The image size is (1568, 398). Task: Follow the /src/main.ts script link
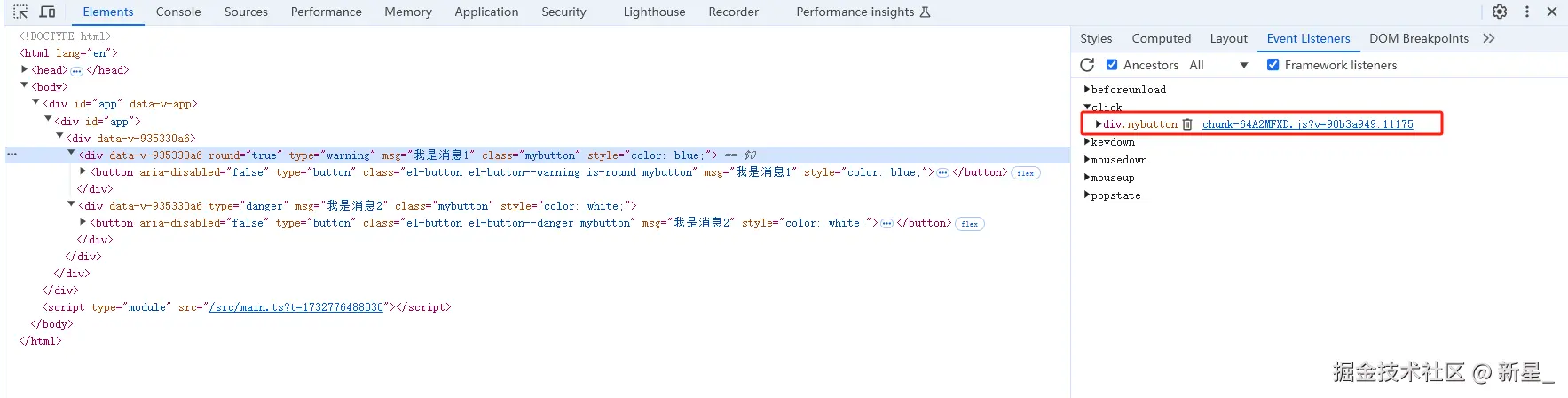tap(296, 307)
